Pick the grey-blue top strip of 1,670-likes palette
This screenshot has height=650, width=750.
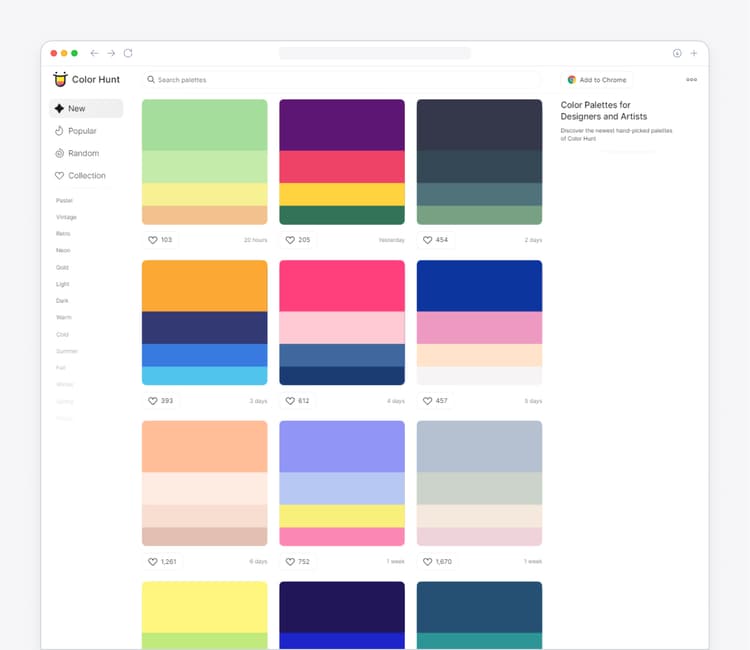tap(479, 446)
